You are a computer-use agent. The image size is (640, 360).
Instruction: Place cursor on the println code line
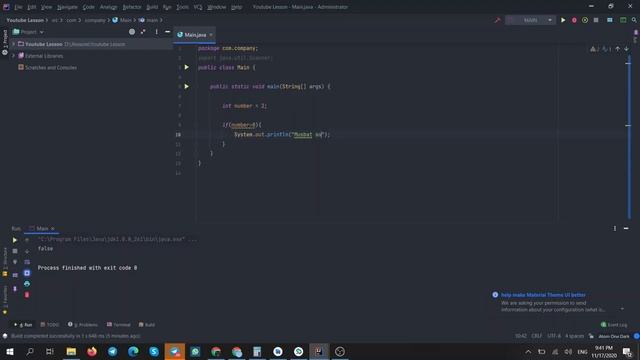click(x=282, y=134)
